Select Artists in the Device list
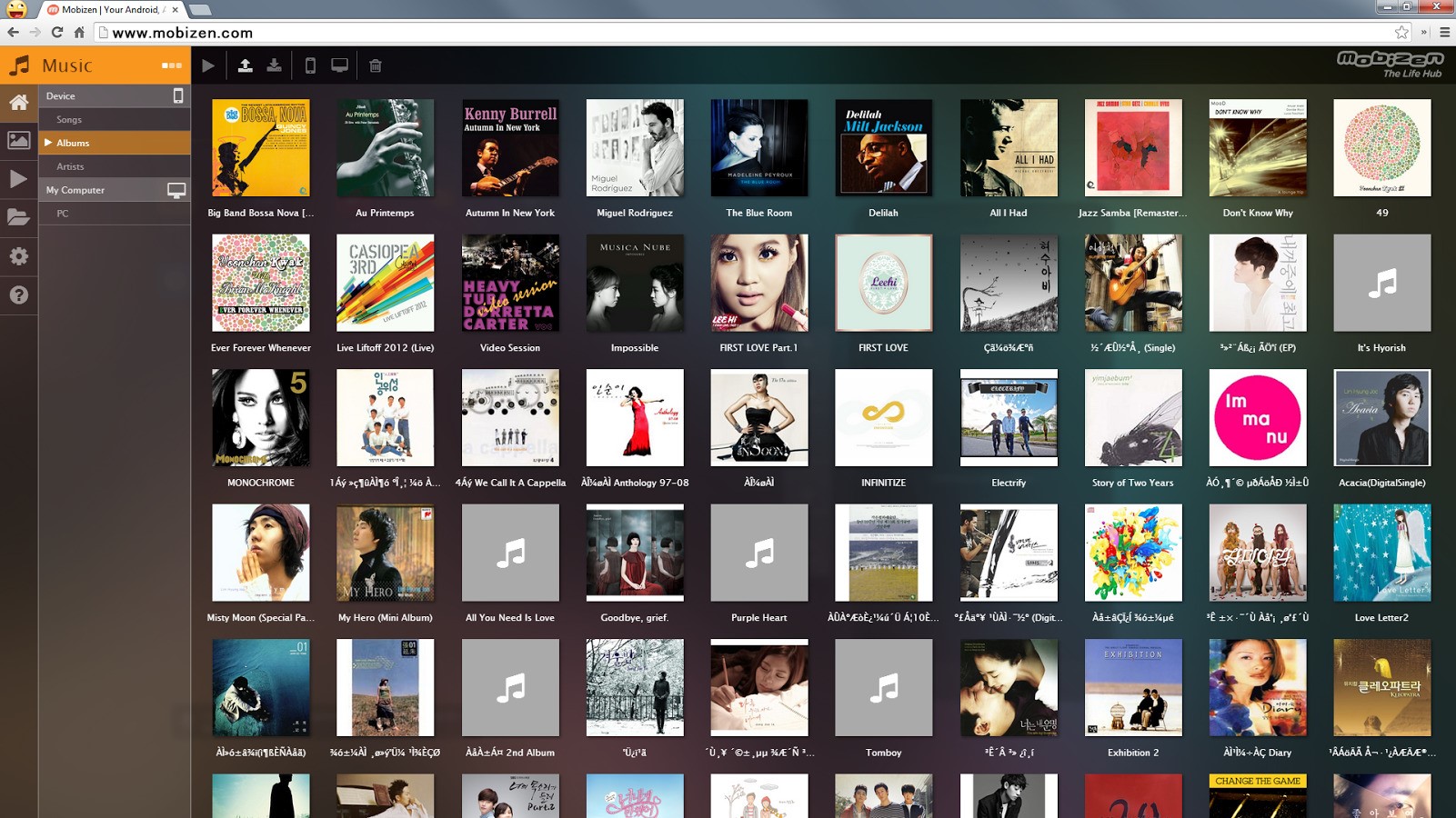The image size is (1456, 818). 70,166
